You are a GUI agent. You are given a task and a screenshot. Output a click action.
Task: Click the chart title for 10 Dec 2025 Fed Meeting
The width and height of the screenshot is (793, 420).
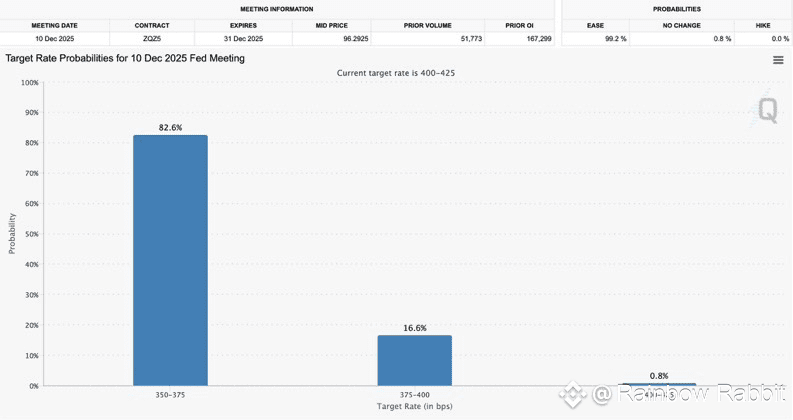click(125, 58)
